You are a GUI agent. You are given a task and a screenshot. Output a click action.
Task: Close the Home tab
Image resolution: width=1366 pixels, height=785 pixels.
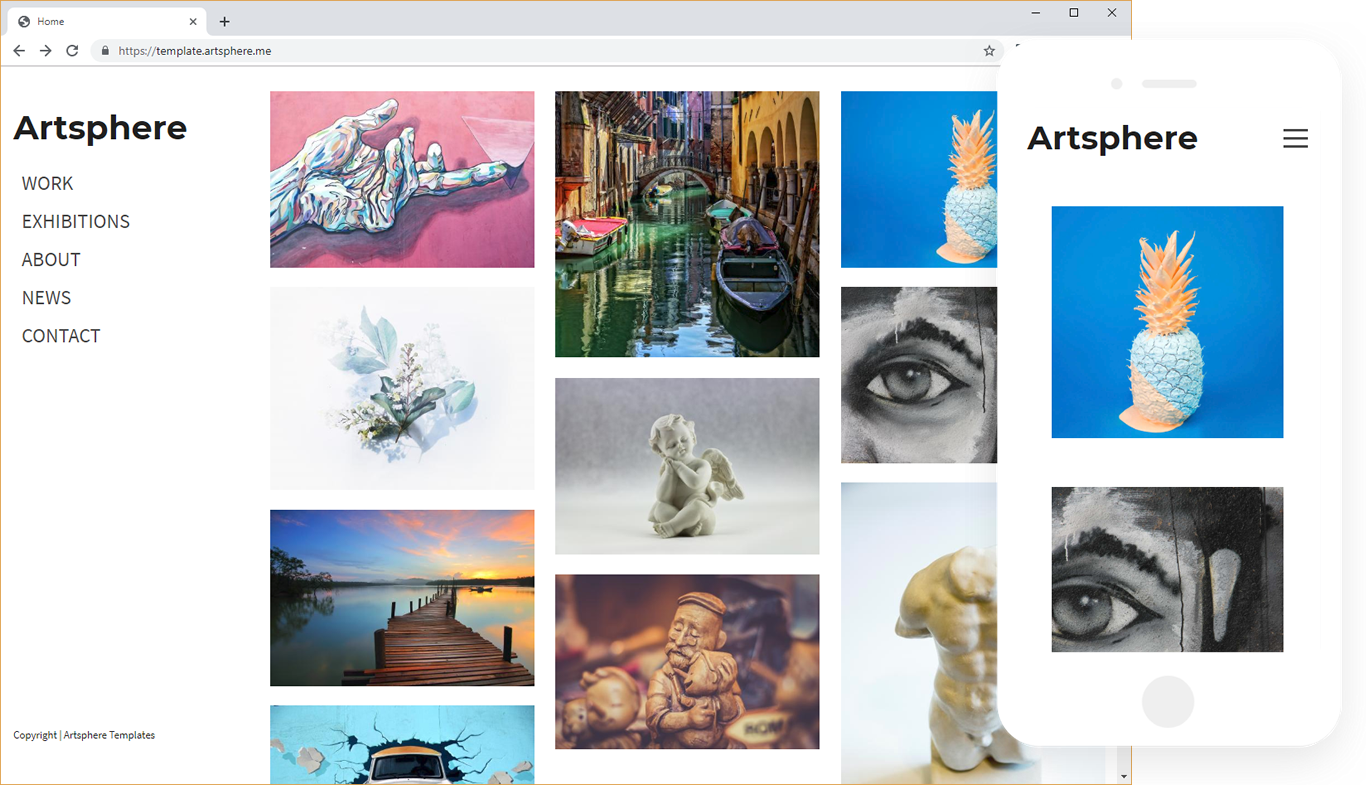(193, 22)
